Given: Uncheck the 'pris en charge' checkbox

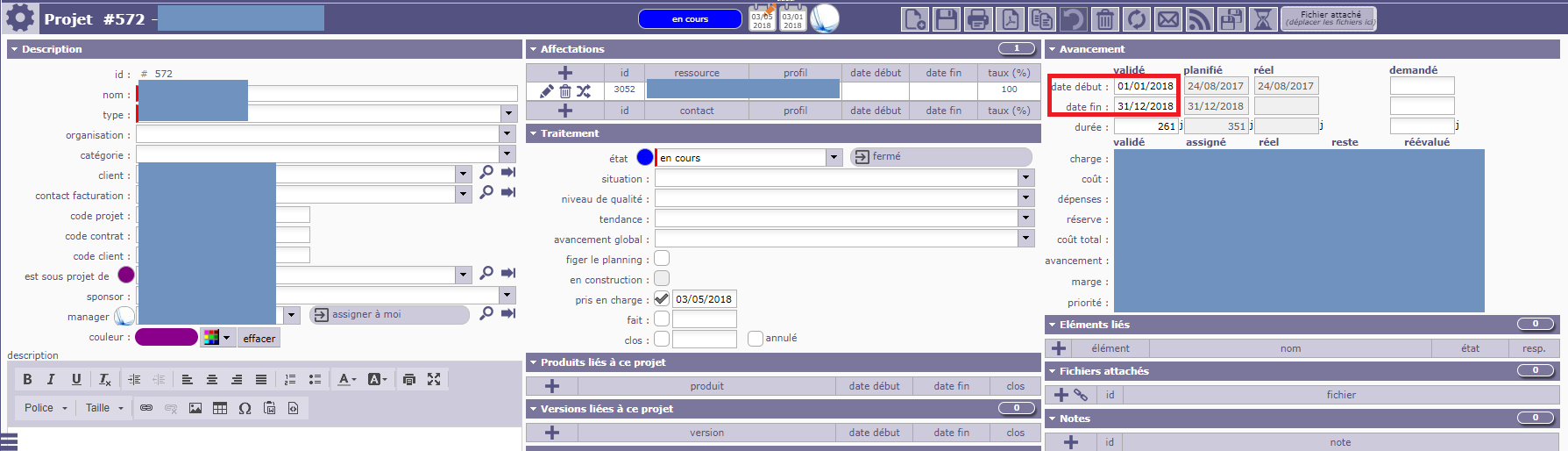Looking at the screenshot, I should [x=662, y=299].
